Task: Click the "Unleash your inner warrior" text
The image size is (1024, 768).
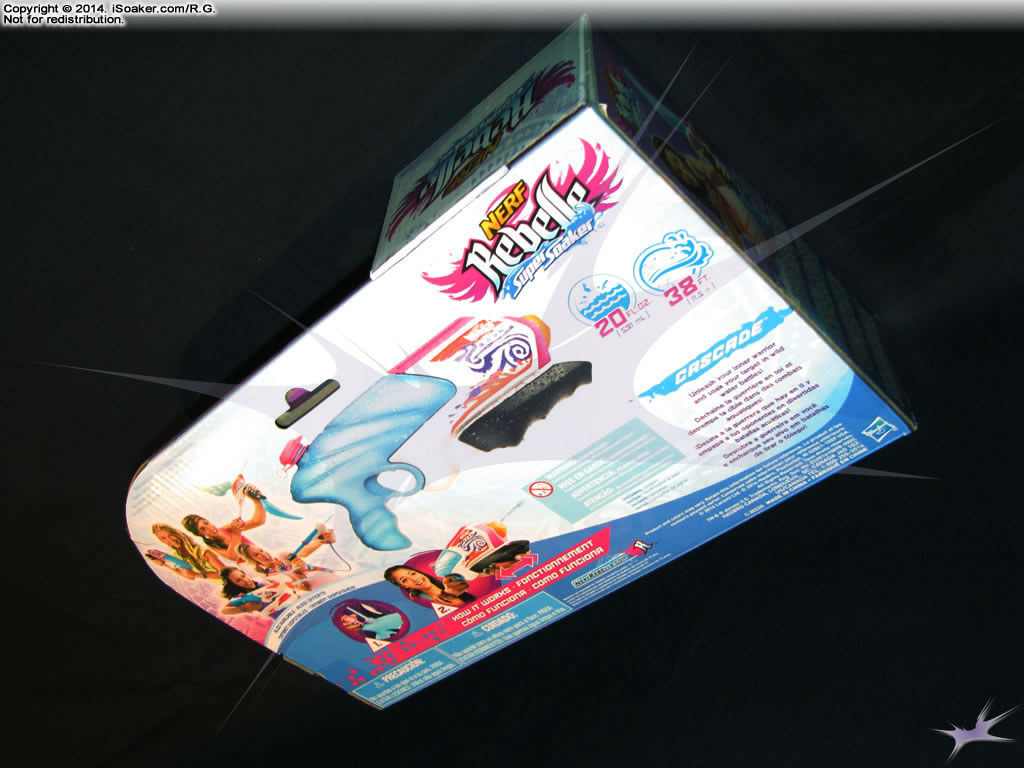Action: [x=731, y=368]
